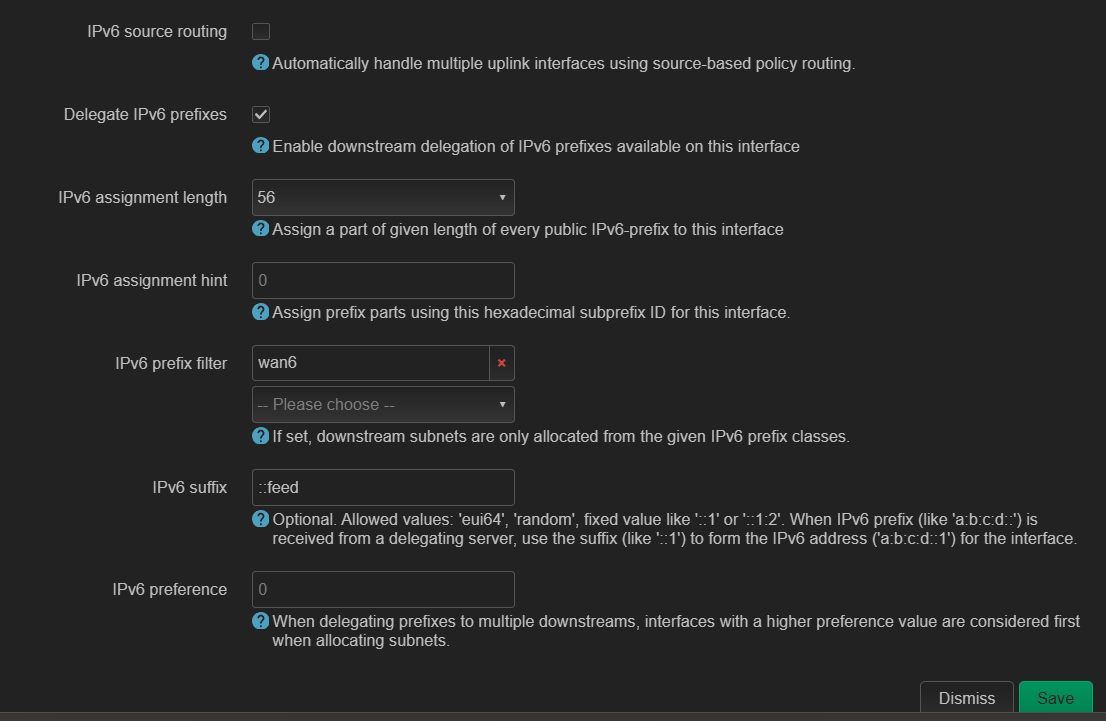The height and width of the screenshot is (721, 1106).
Task: Click the IPv6 assignment length label
Action: point(143,198)
